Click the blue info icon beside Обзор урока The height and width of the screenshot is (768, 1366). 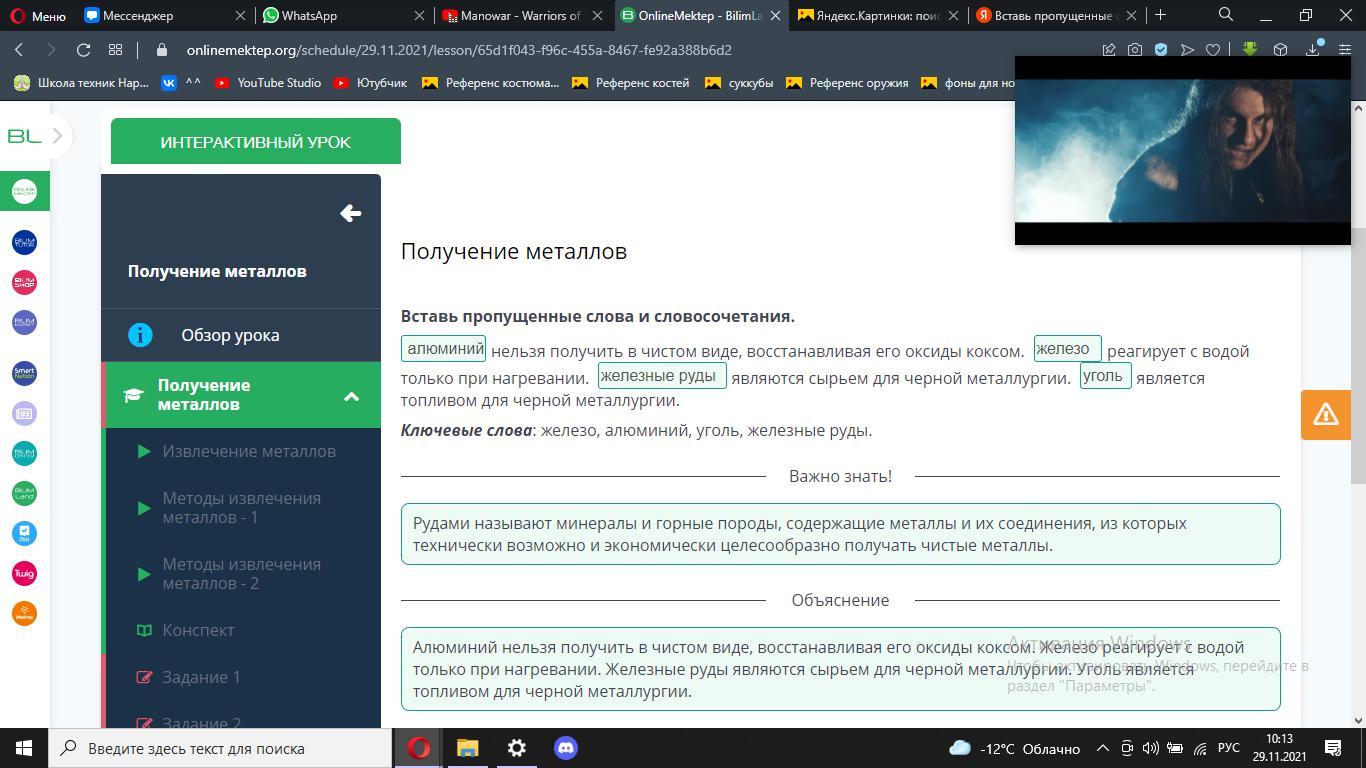pyautogui.click(x=140, y=335)
